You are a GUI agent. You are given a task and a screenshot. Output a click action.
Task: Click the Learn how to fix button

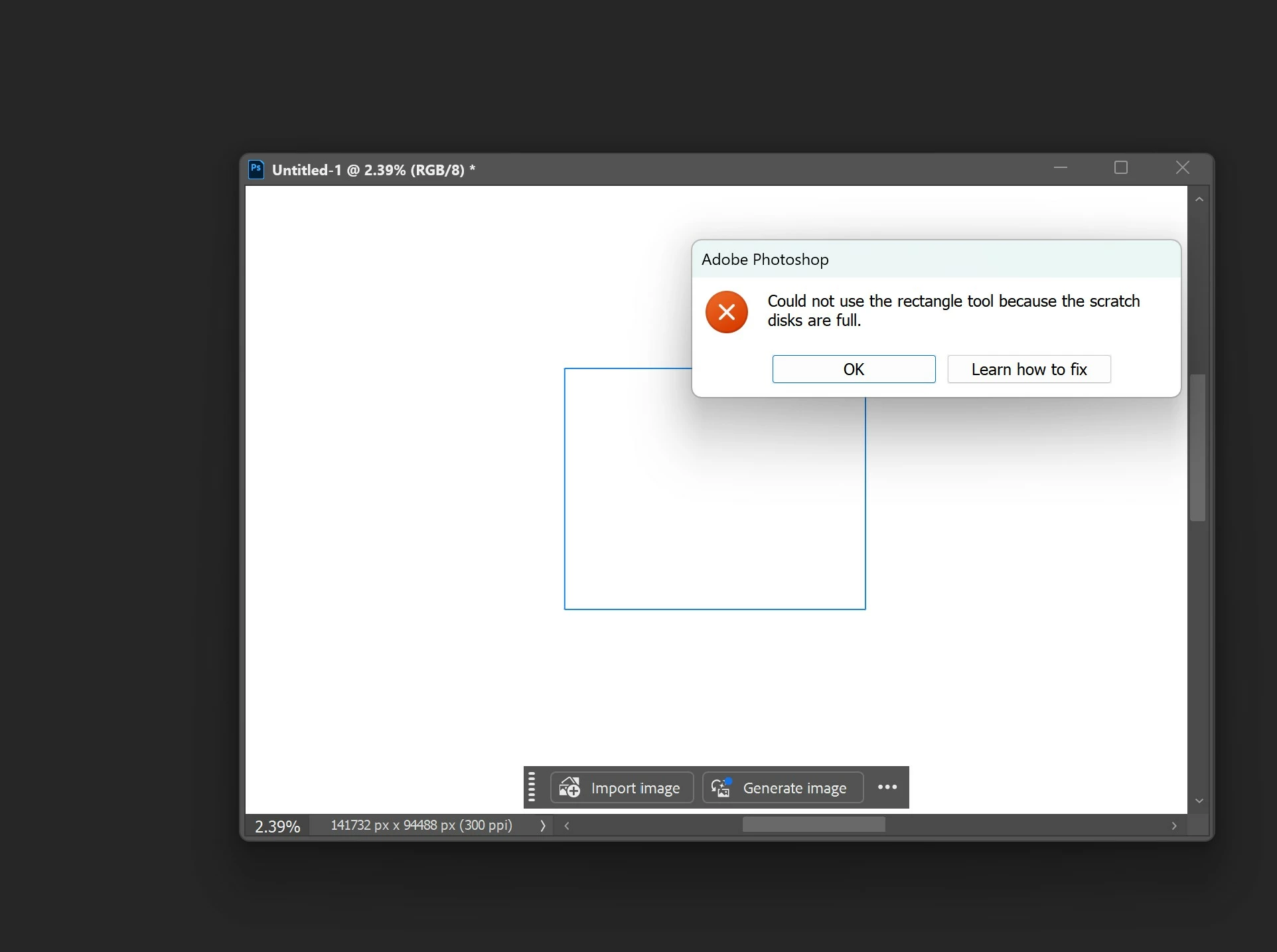click(1028, 369)
